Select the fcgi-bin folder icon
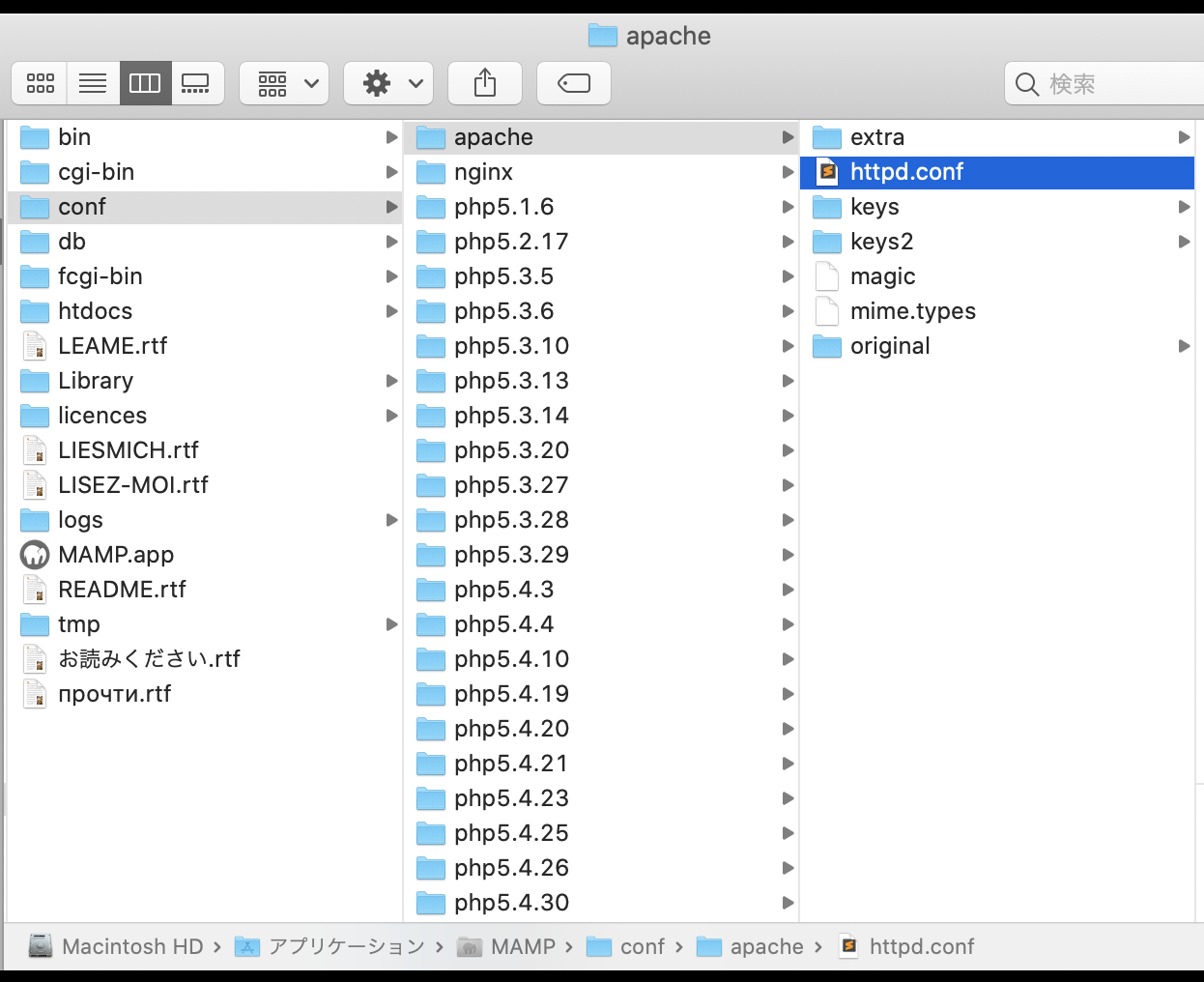This screenshot has height=982, width=1204. [35, 276]
